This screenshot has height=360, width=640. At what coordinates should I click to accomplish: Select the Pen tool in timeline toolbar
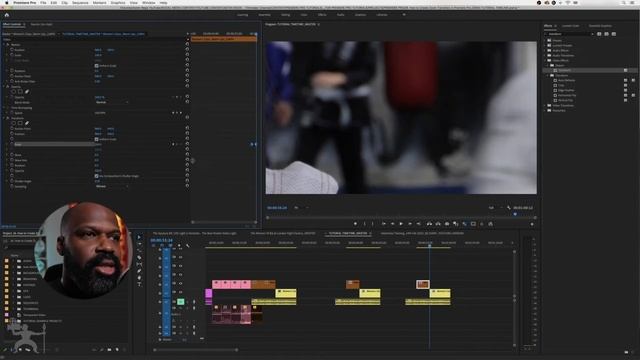pos(139,271)
